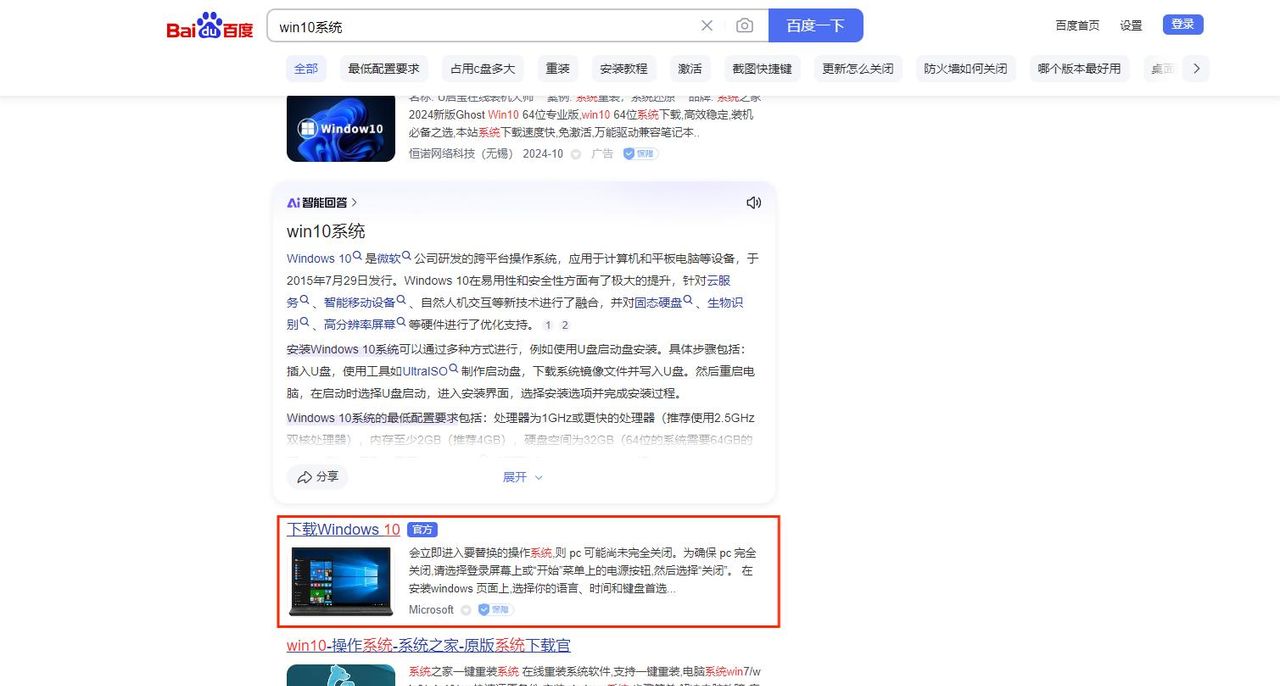Screen dimensions: 1280x686
Task: Select the 占用c盘多大 tab
Action: point(483,69)
